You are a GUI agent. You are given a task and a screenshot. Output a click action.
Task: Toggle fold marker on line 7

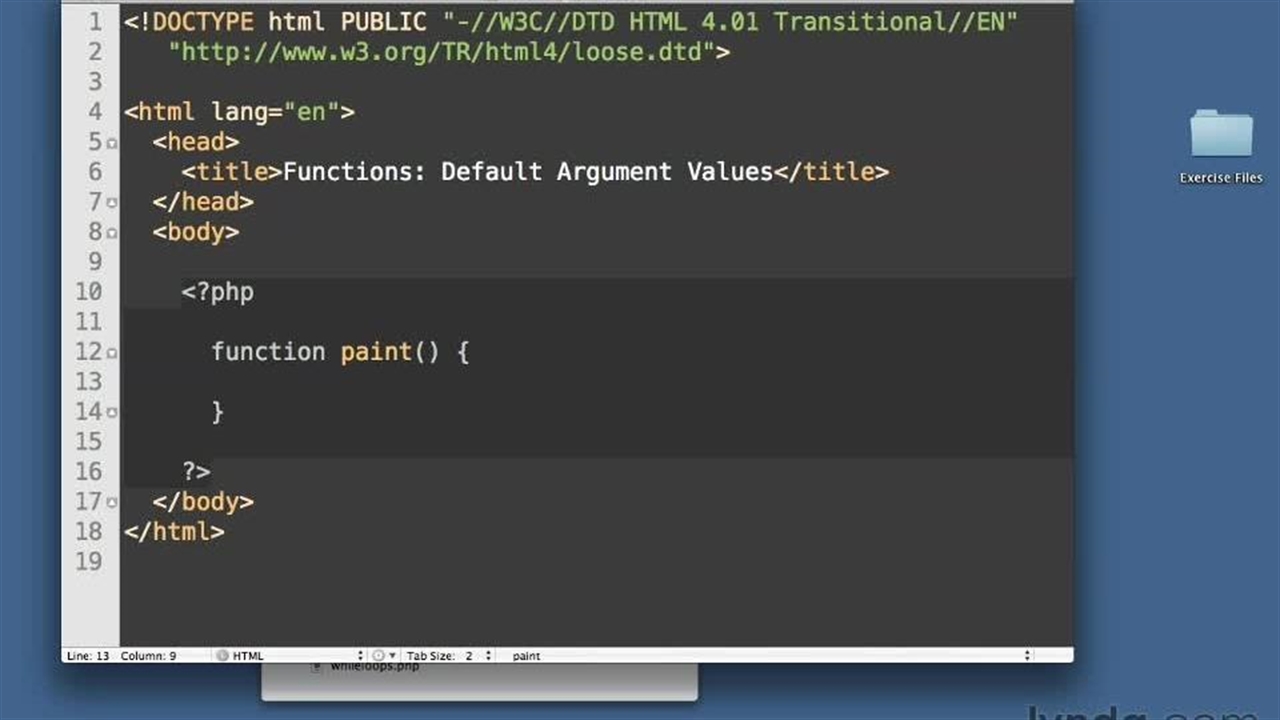point(112,203)
